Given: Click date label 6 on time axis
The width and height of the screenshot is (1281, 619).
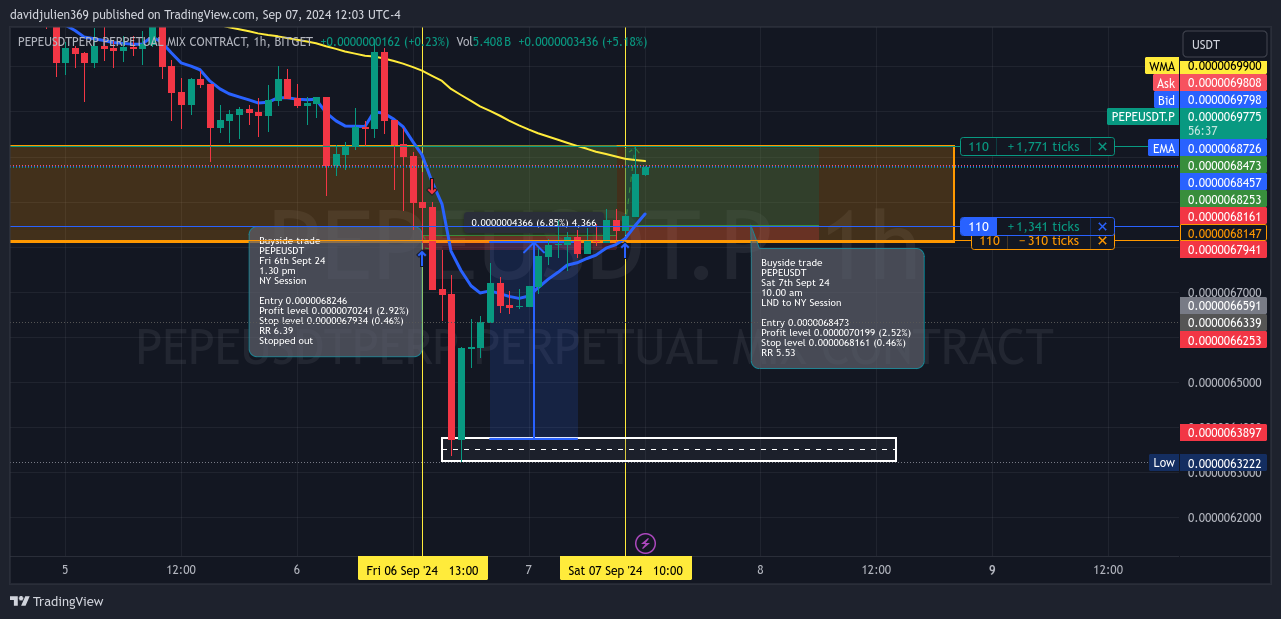Looking at the screenshot, I should tap(297, 570).
